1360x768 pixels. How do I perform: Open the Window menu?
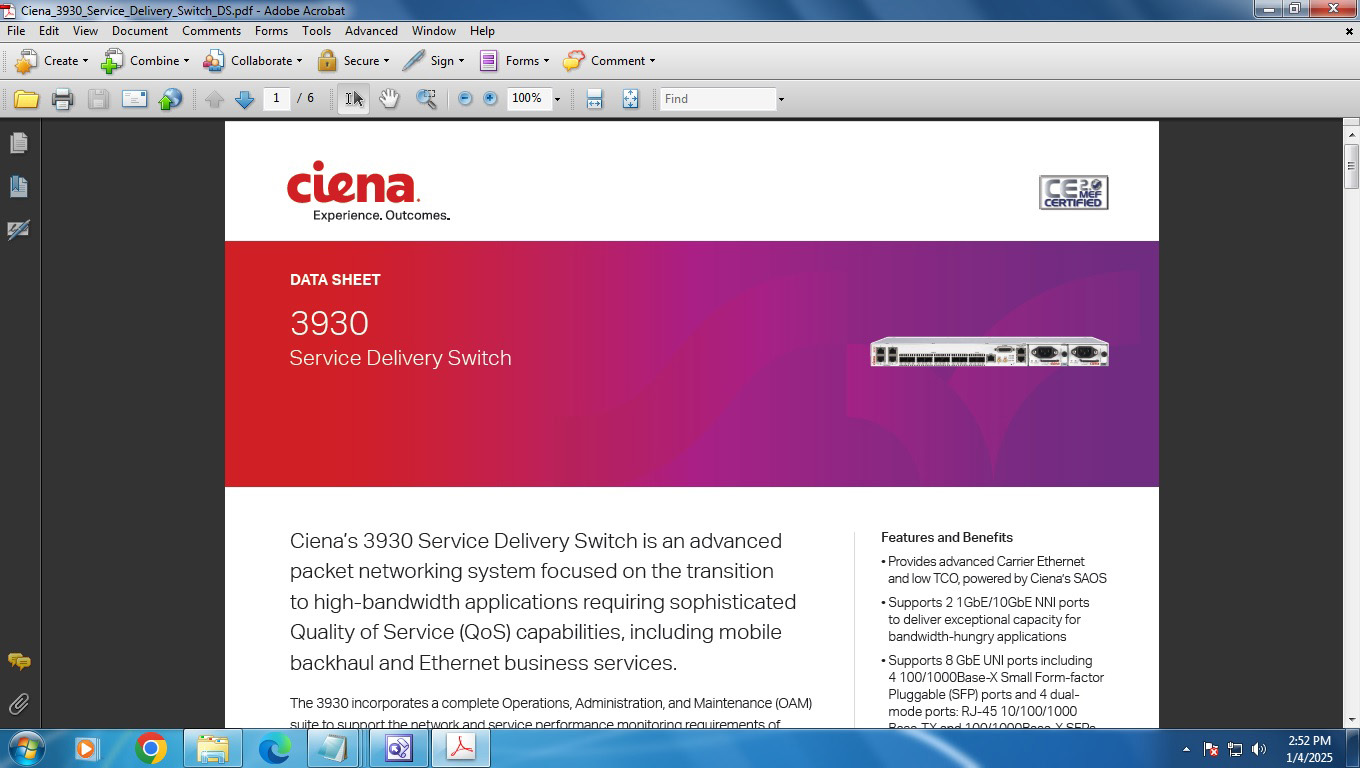tap(433, 31)
